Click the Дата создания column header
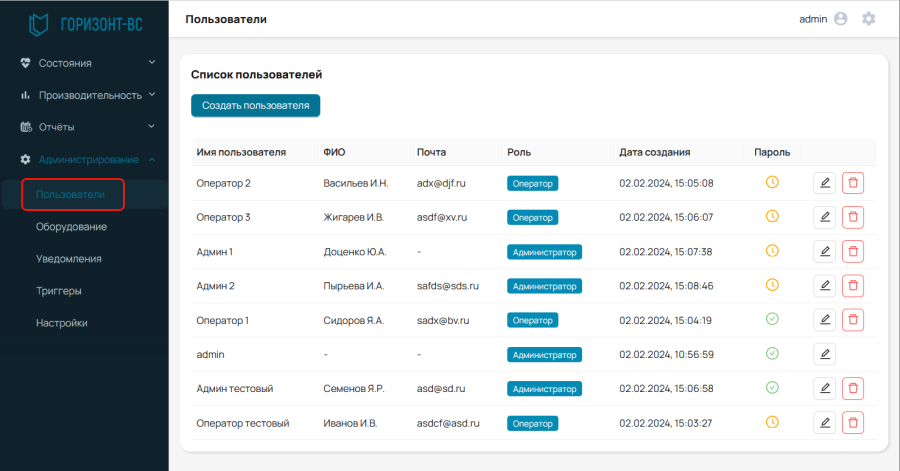Viewport: 900px width, 471px height. pos(654,152)
